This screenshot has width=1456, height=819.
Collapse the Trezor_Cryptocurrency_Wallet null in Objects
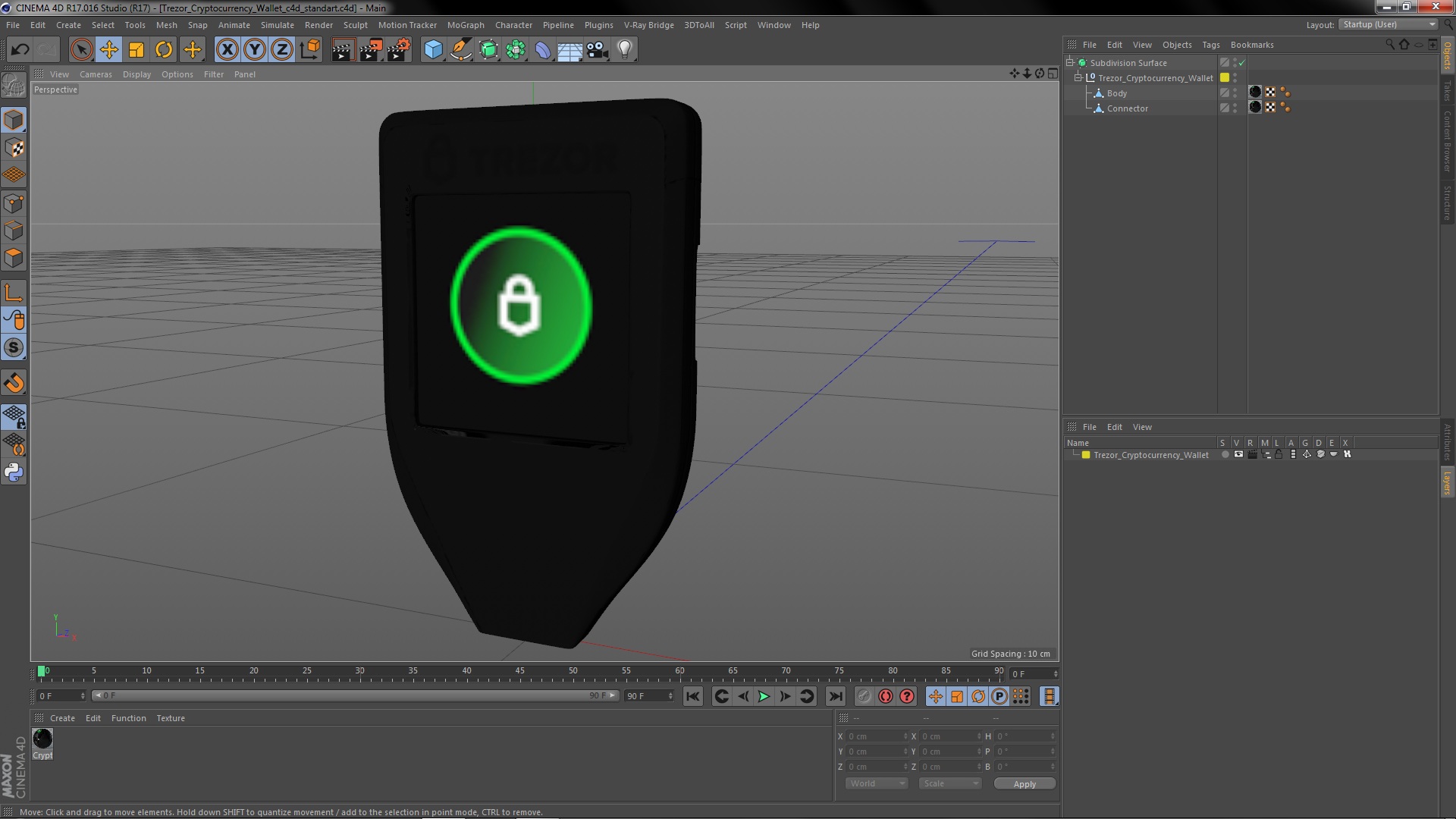coord(1078,78)
